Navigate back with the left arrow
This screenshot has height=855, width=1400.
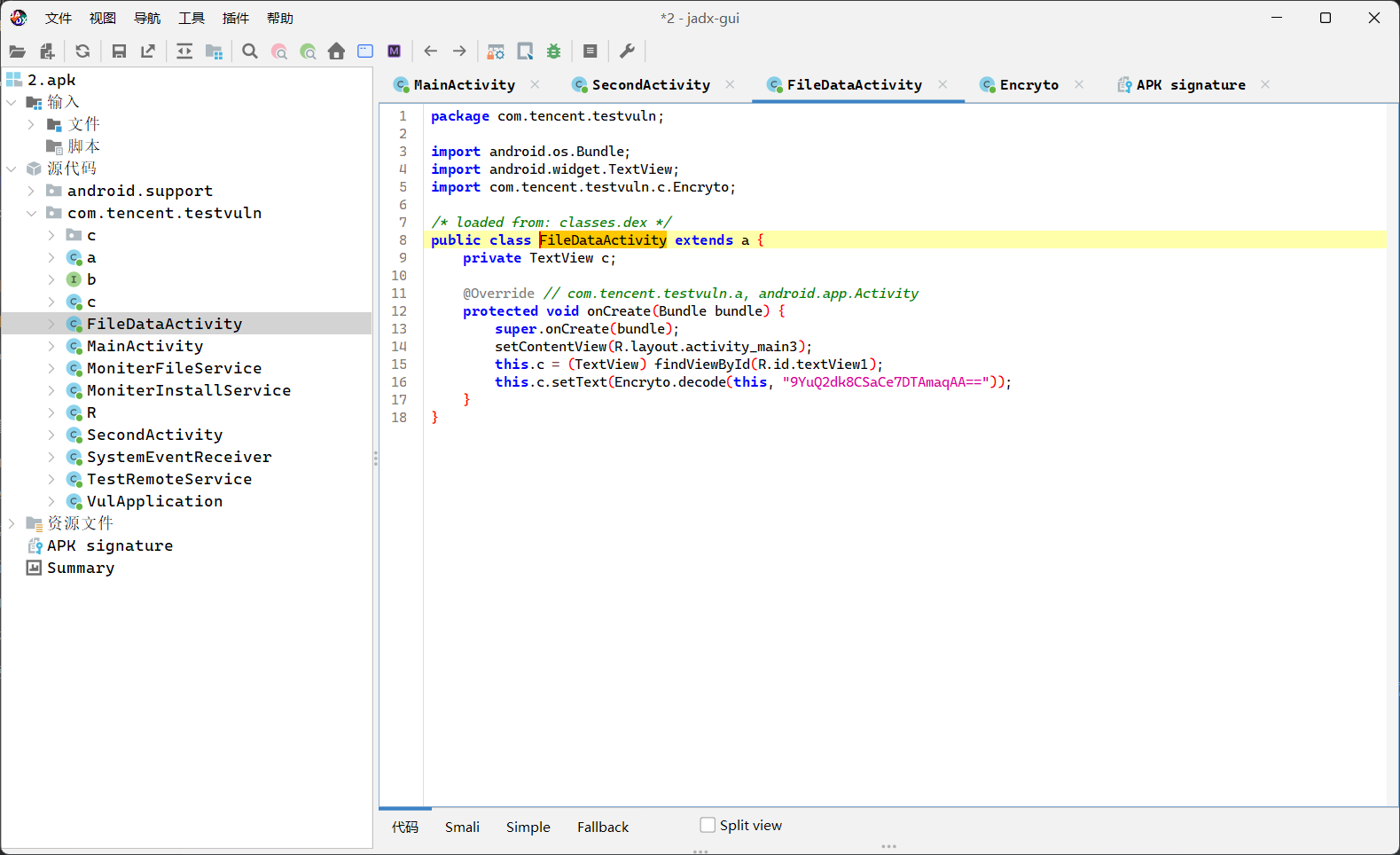click(x=431, y=51)
